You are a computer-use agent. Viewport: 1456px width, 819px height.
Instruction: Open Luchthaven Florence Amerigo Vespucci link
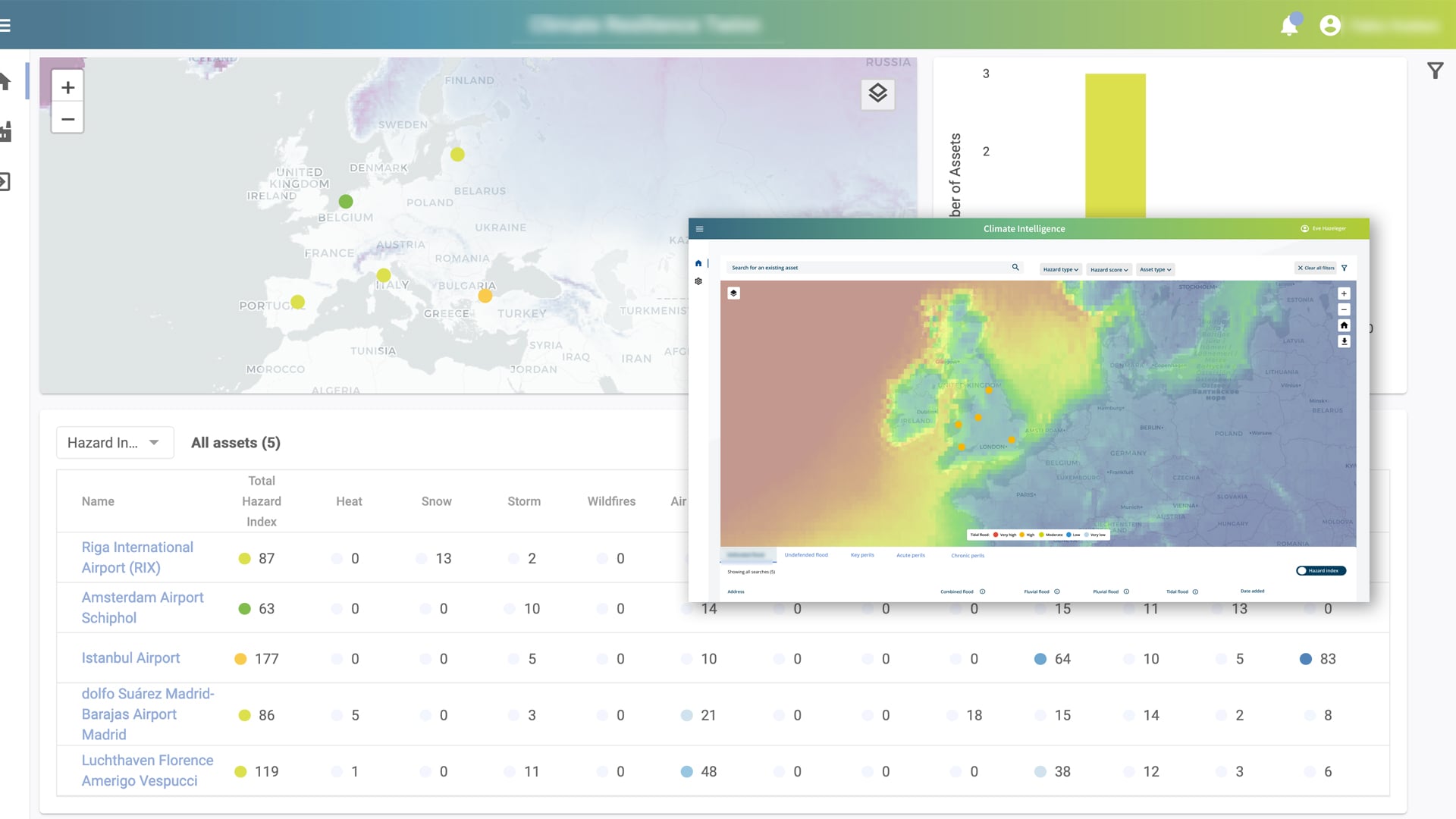[147, 770]
